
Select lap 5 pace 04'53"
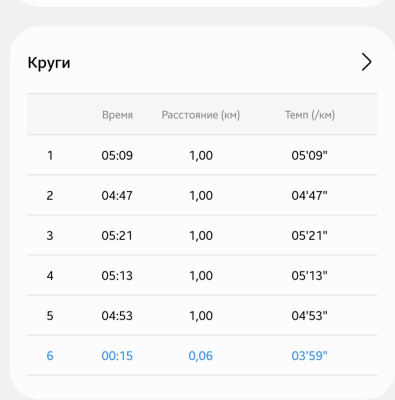[309, 316]
